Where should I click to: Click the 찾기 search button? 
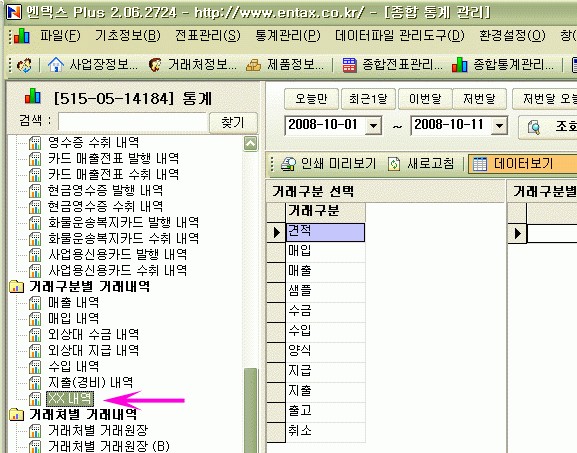(233, 122)
